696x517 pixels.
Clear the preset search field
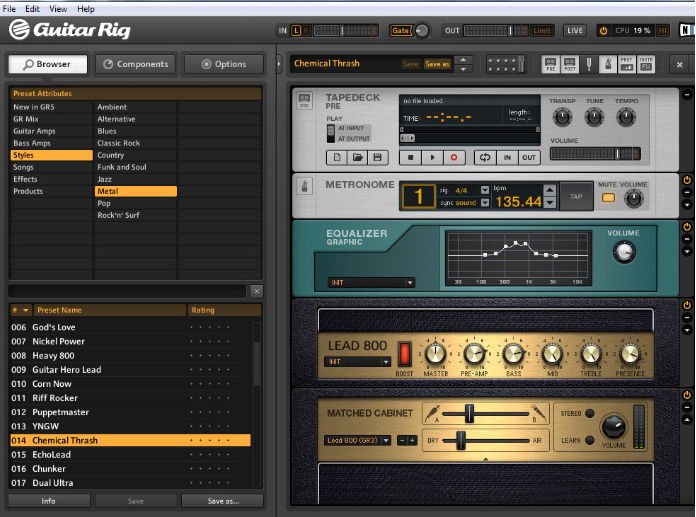click(x=257, y=292)
